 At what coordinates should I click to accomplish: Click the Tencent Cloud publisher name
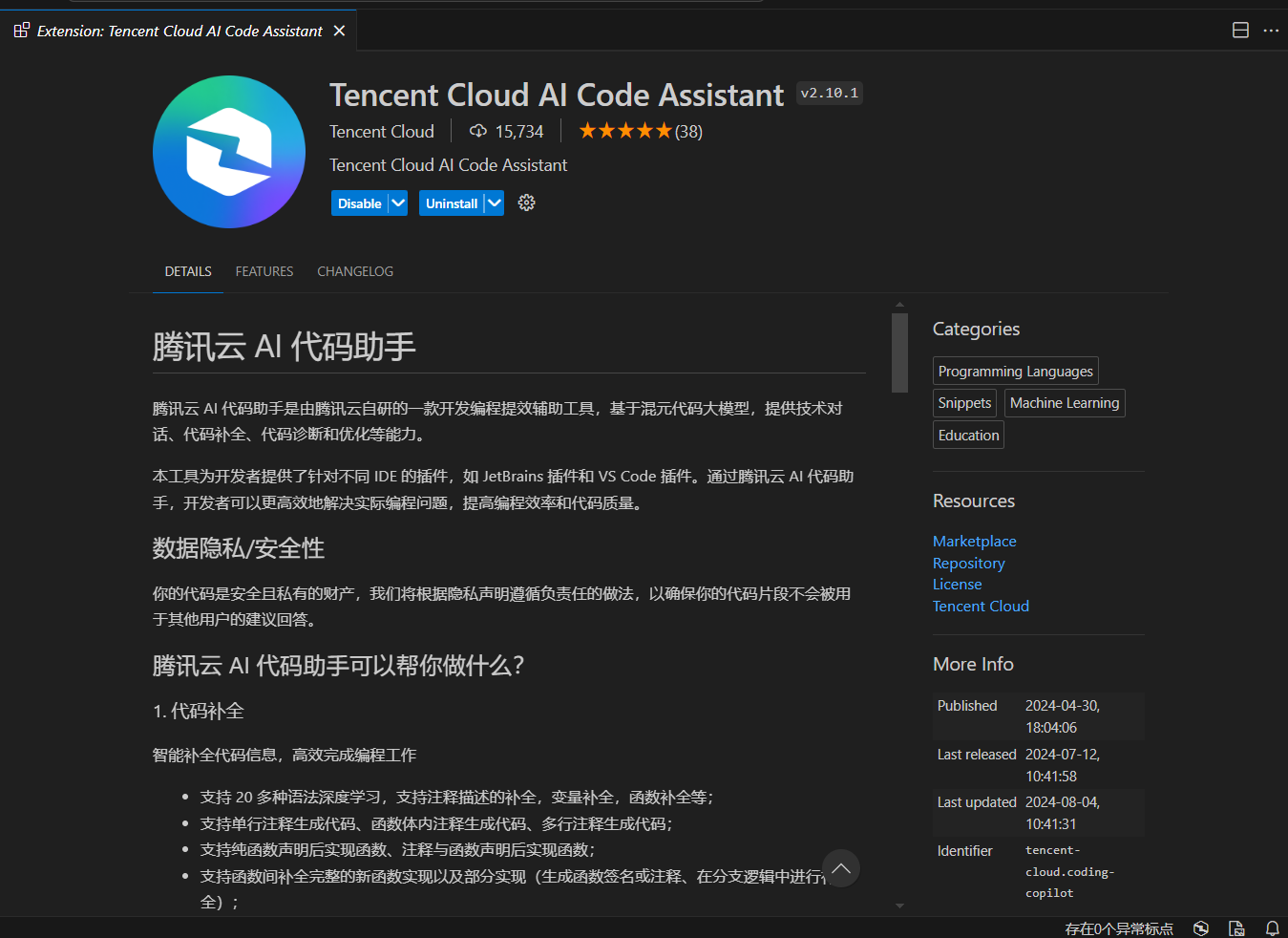(382, 132)
